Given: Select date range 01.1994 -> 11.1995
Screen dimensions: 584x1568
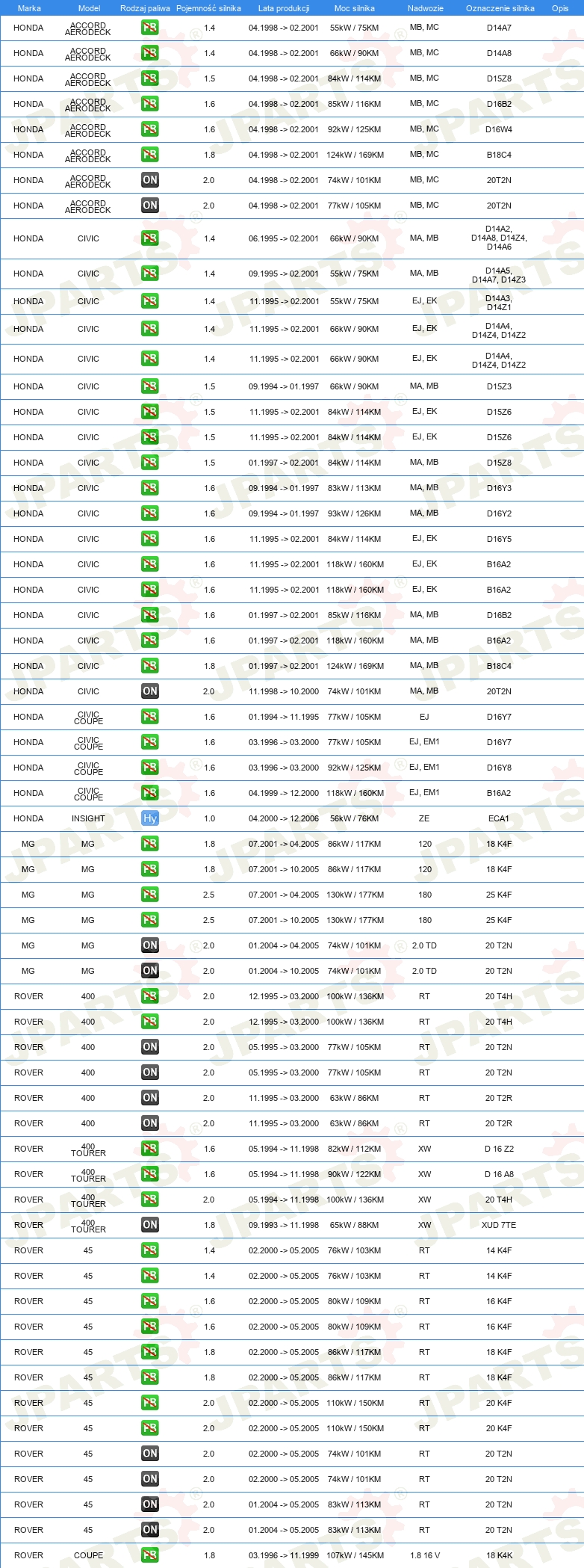Looking at the screenshot, I should 284,717.
